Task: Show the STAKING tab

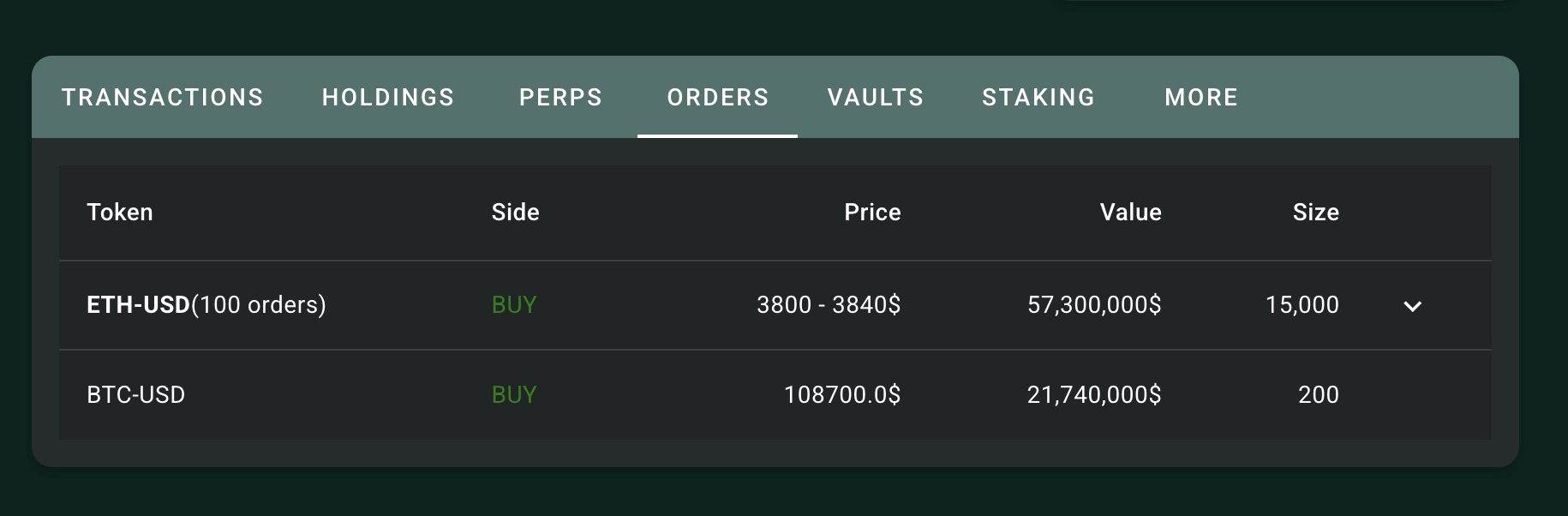Action: (x=1038, y=98)
